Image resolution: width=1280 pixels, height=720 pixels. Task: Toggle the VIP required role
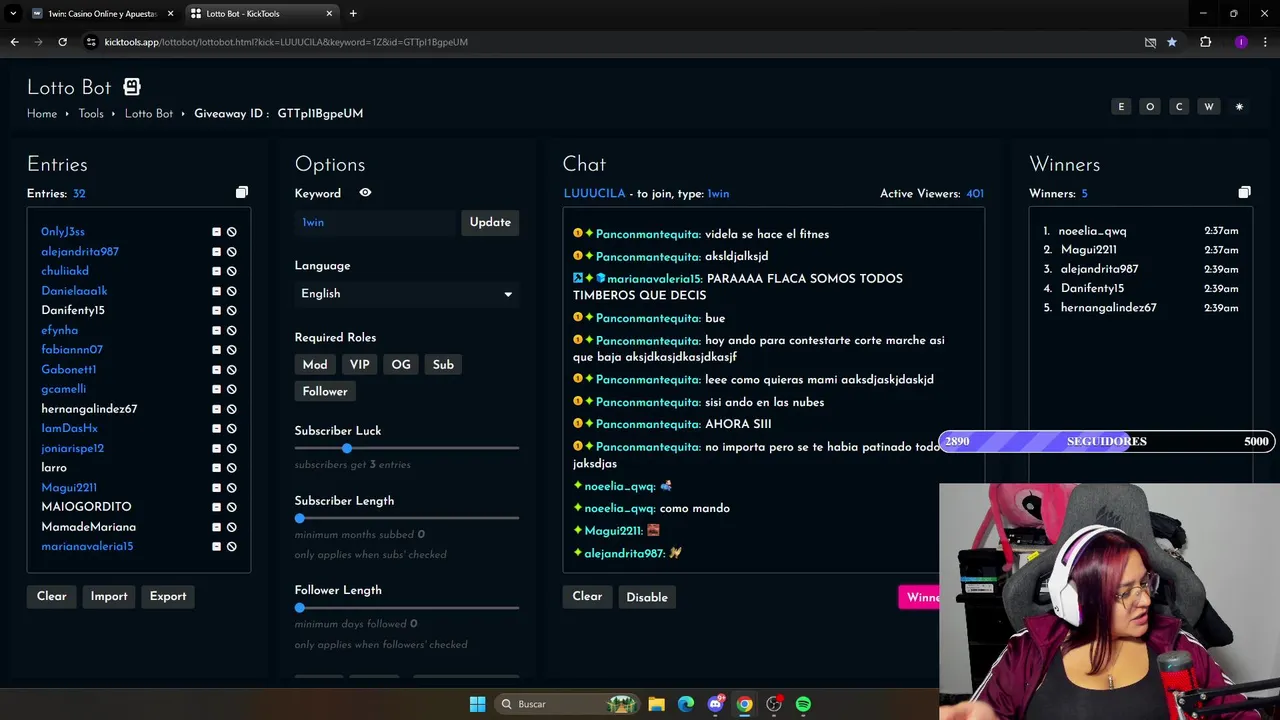[x=359, y=365]
